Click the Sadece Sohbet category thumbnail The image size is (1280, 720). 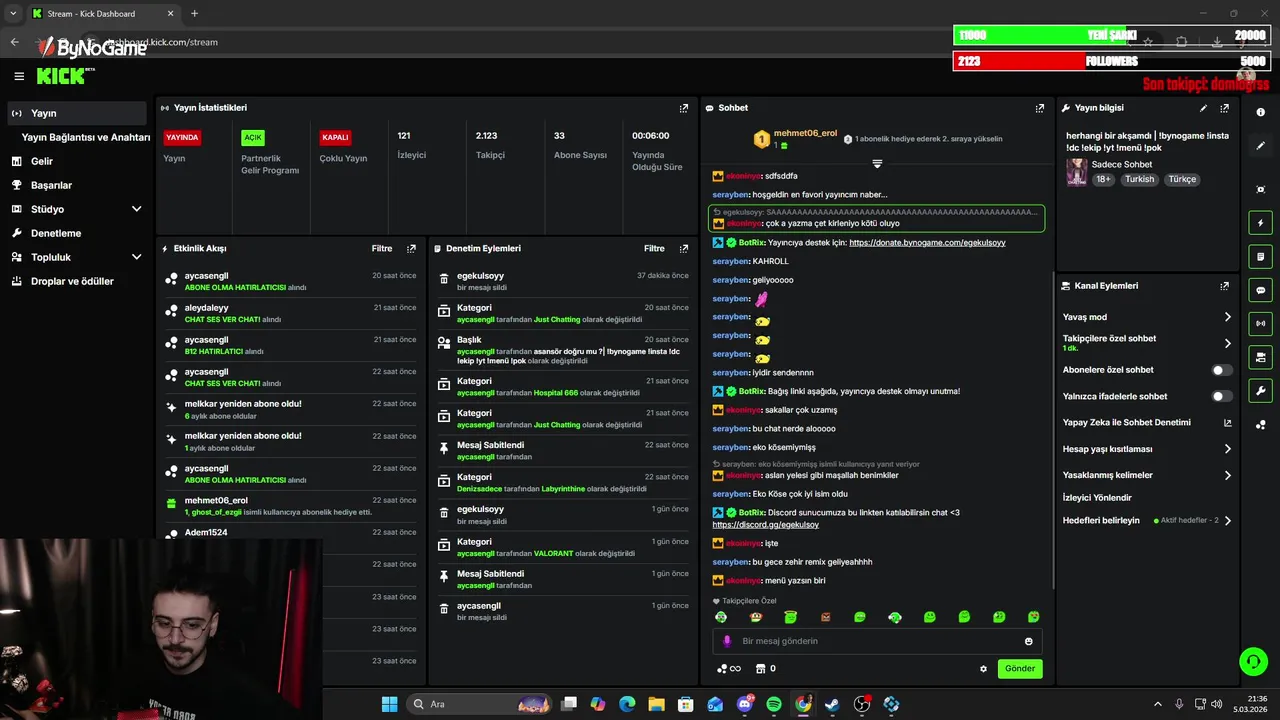(x=1076, y=171)
